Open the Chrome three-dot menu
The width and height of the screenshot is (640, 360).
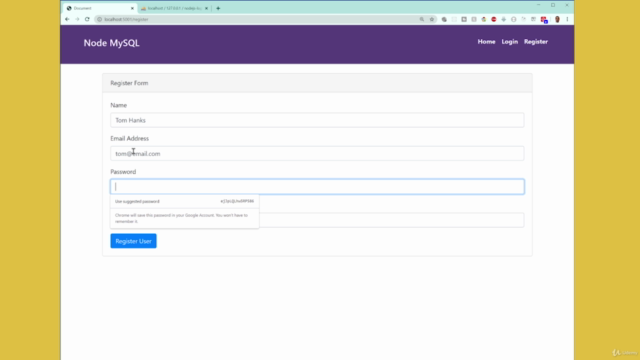pyautogui.click(x=567, y=19)
